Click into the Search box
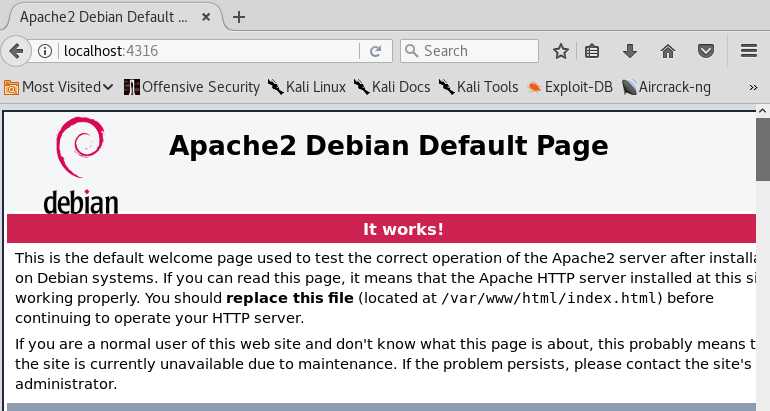 tap(469, 51)
